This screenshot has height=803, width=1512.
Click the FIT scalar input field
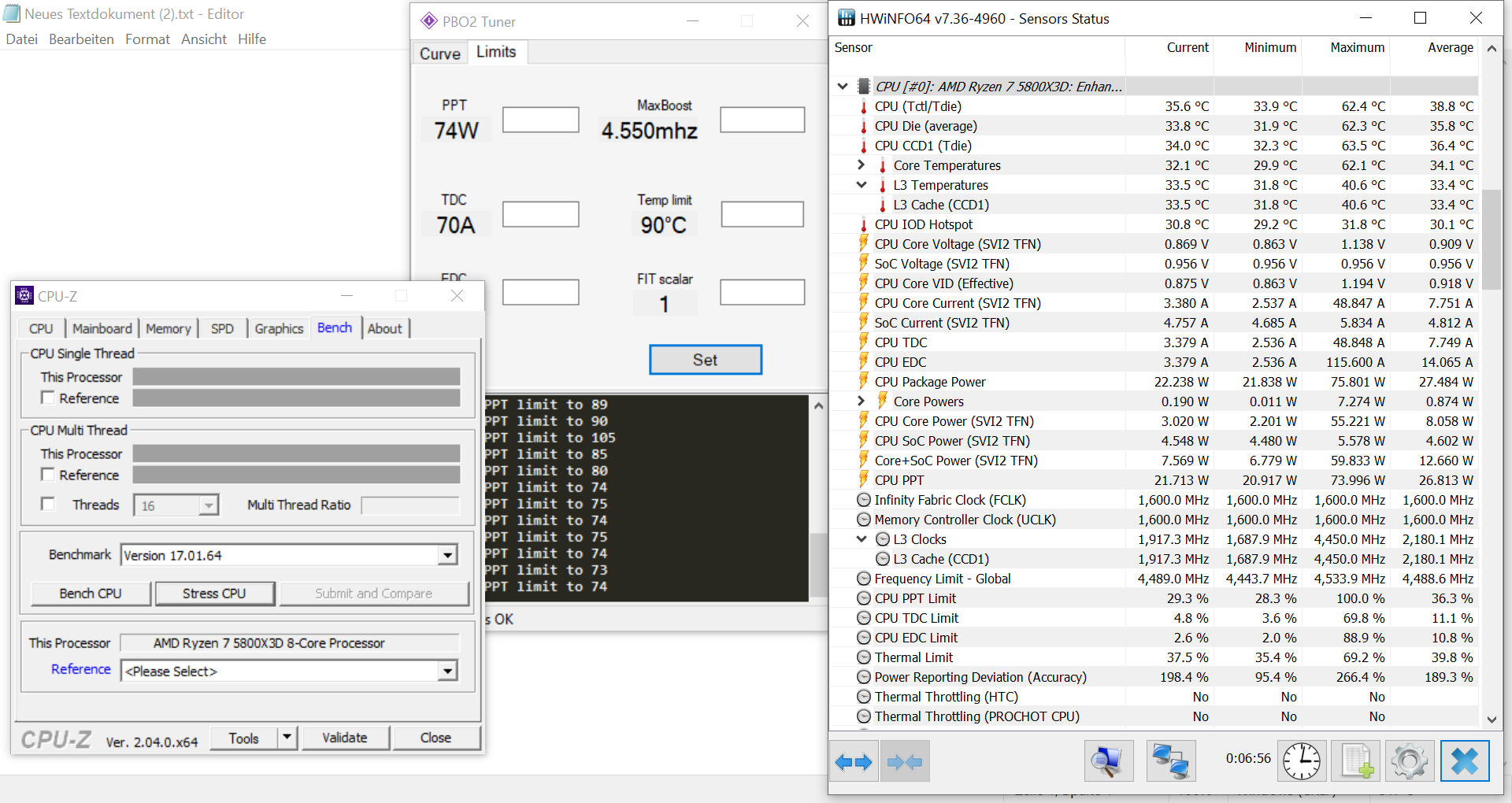[x=762, y=292]
